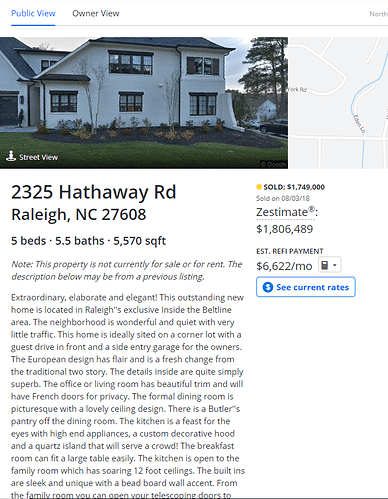
Task: Click the York Rd label on map
Action: coord(297,89)
